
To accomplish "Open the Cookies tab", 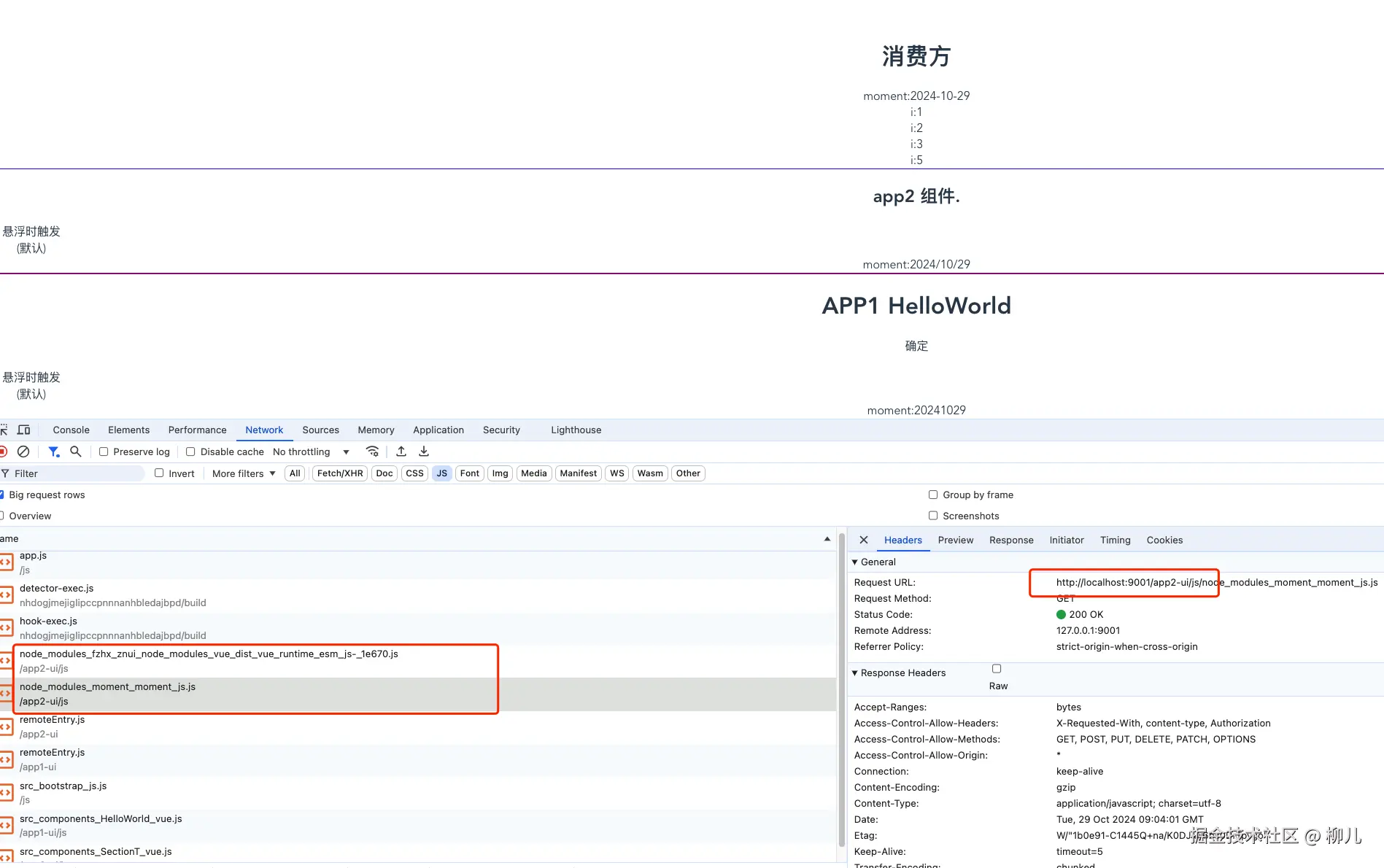I will coord(1164,540).
